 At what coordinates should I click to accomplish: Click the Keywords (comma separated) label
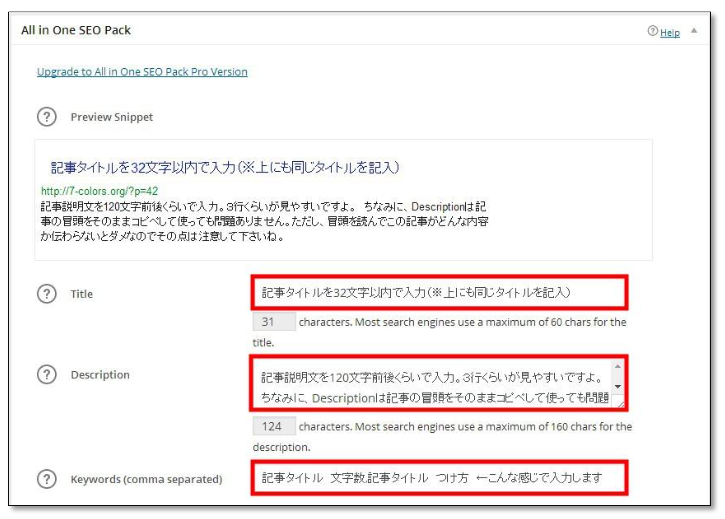(x=146, y=479)
